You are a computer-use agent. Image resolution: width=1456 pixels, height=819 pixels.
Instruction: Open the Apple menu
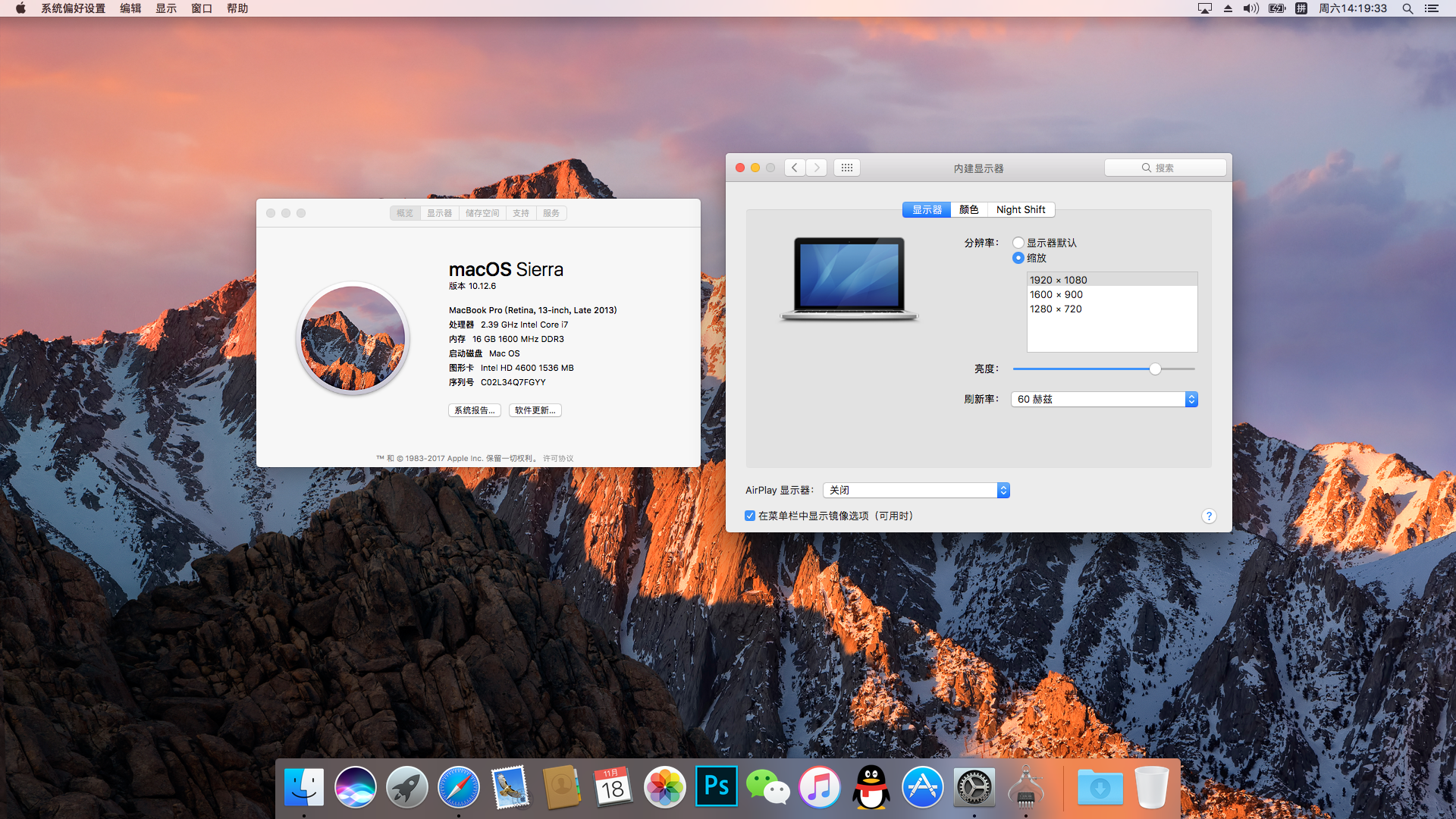(x=20, y=8)
